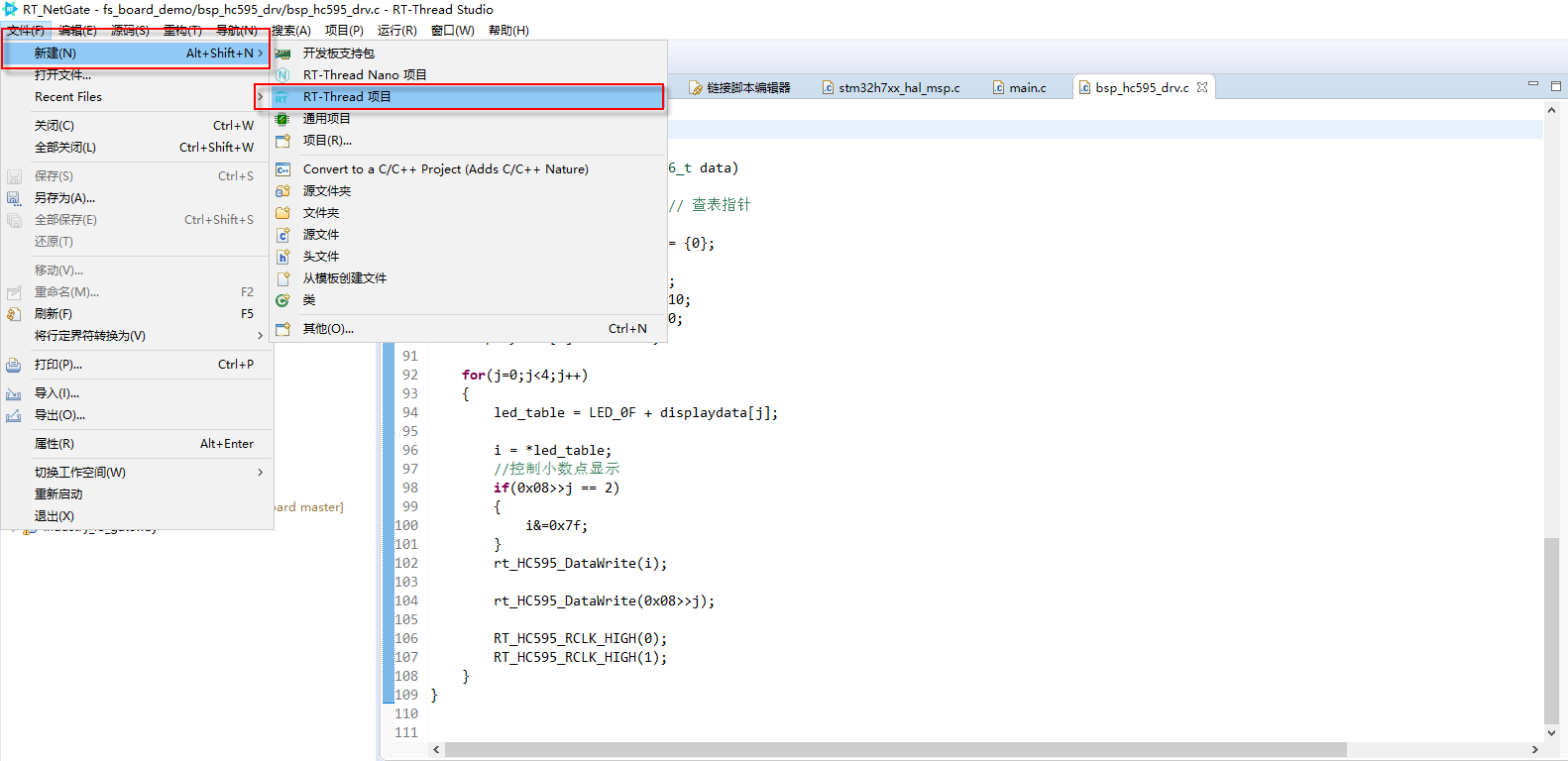Click the green 类 class icon
1568x761 pixels.
click(x=282, y=300)
